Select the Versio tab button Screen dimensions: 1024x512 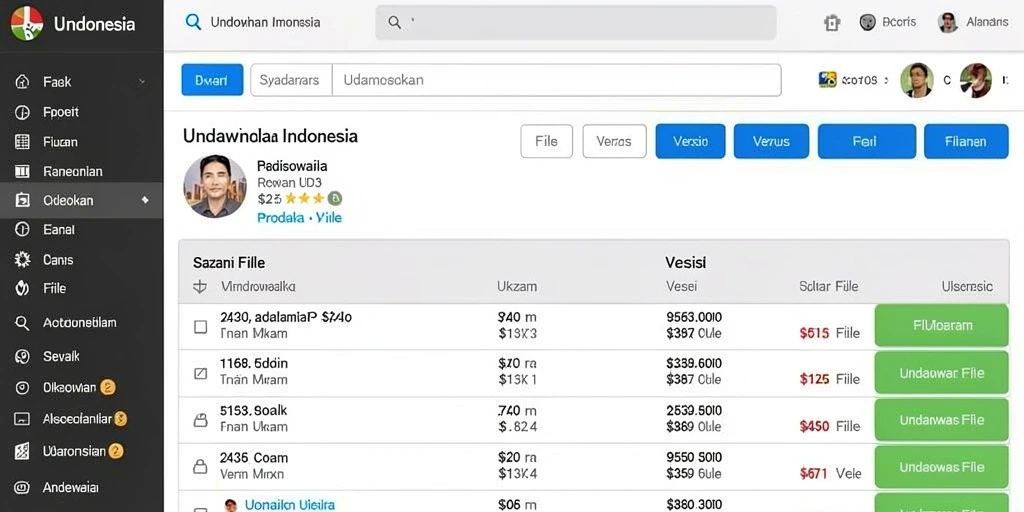[x=690, y=141]
